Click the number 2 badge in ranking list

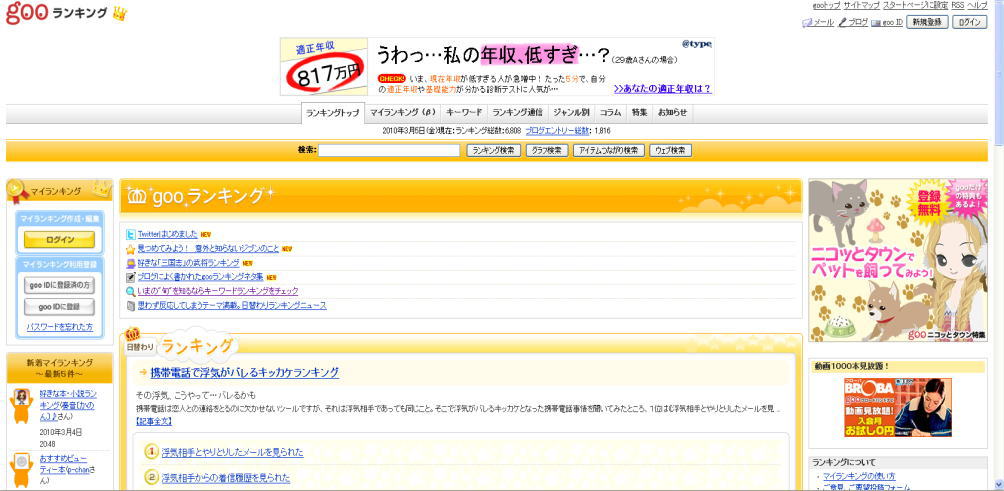click(152, 478)
